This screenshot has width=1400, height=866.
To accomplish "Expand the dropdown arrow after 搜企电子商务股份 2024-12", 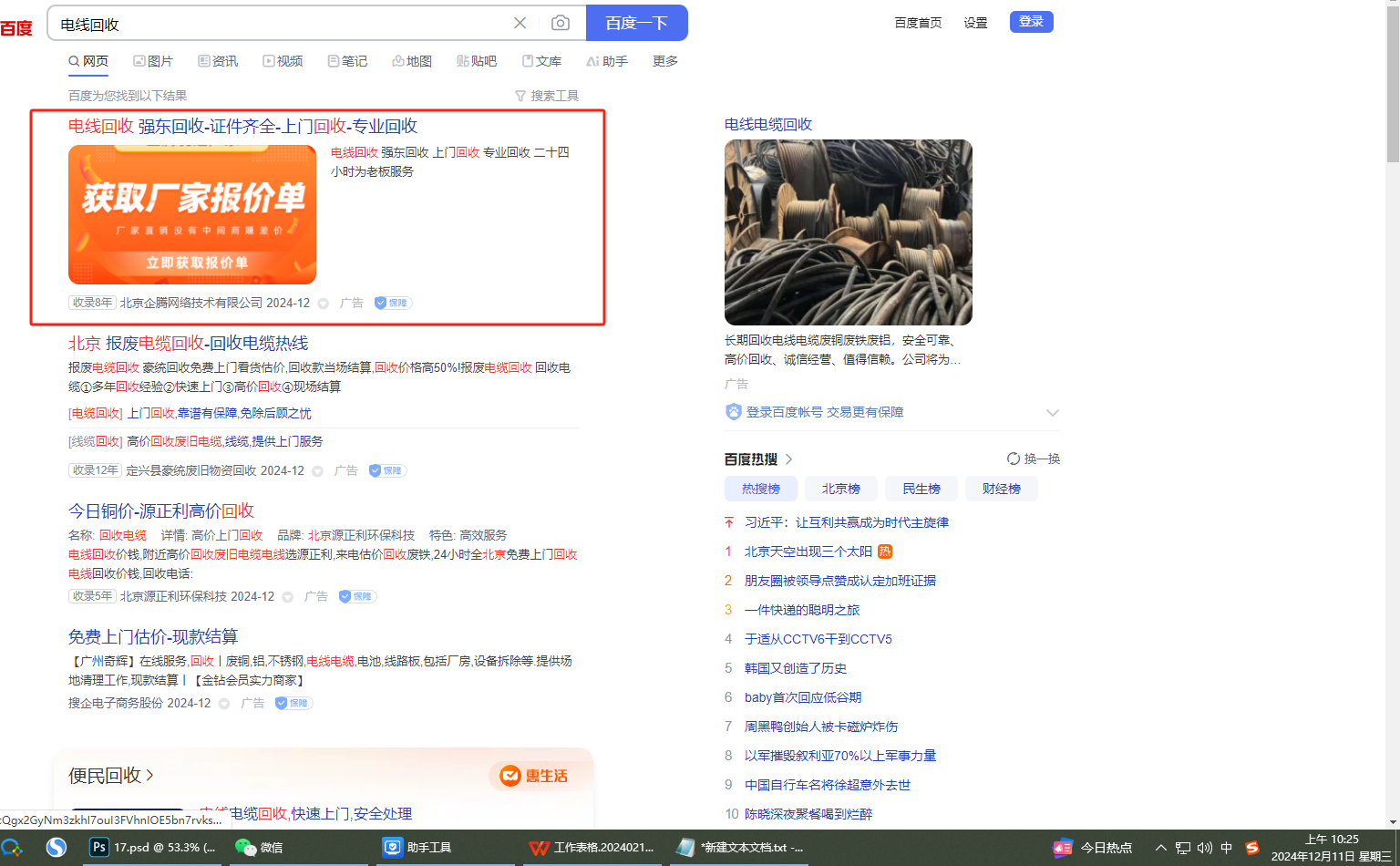I will pyautogui.click(x=224, y=704).
